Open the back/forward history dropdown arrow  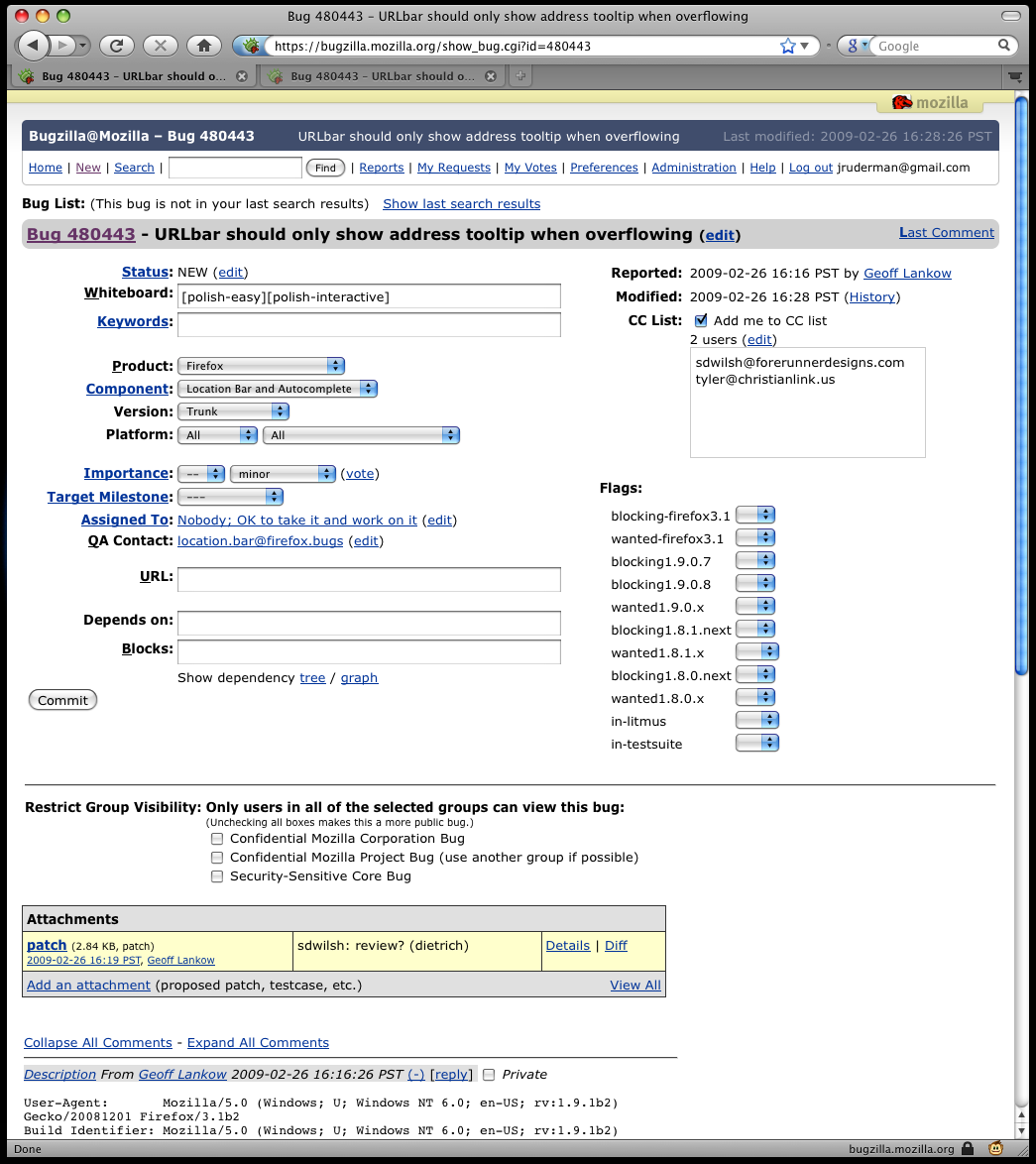click(82, 46)
